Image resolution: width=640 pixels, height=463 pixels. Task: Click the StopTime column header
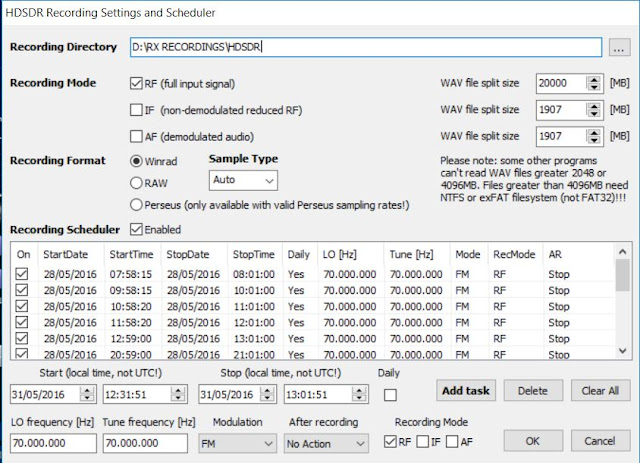254,254
